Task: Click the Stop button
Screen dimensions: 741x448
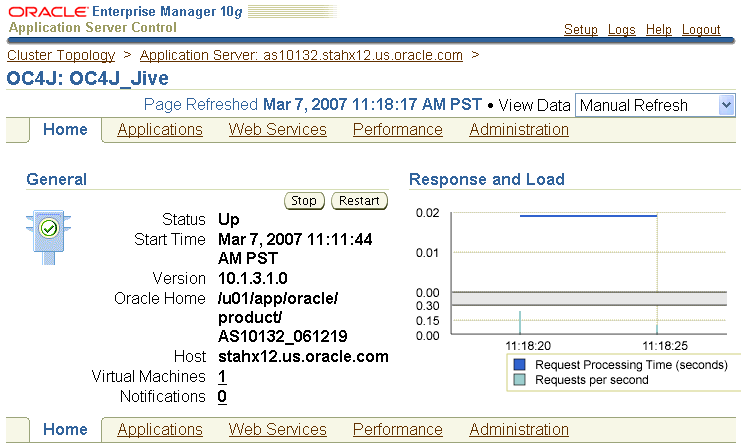Action: pos(304,201)
